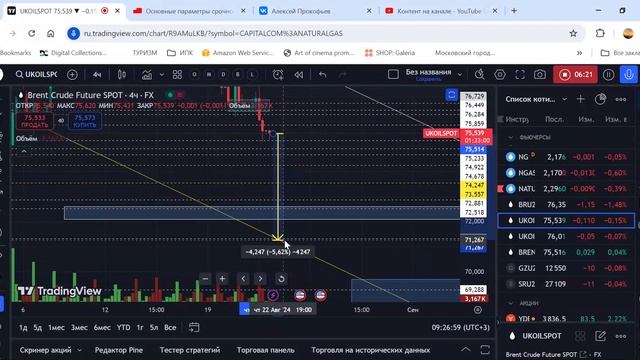This screenshot has height=360, width=640.
Task: Open the 'Редактор Pine' tab
Action: tap(119, 350)
